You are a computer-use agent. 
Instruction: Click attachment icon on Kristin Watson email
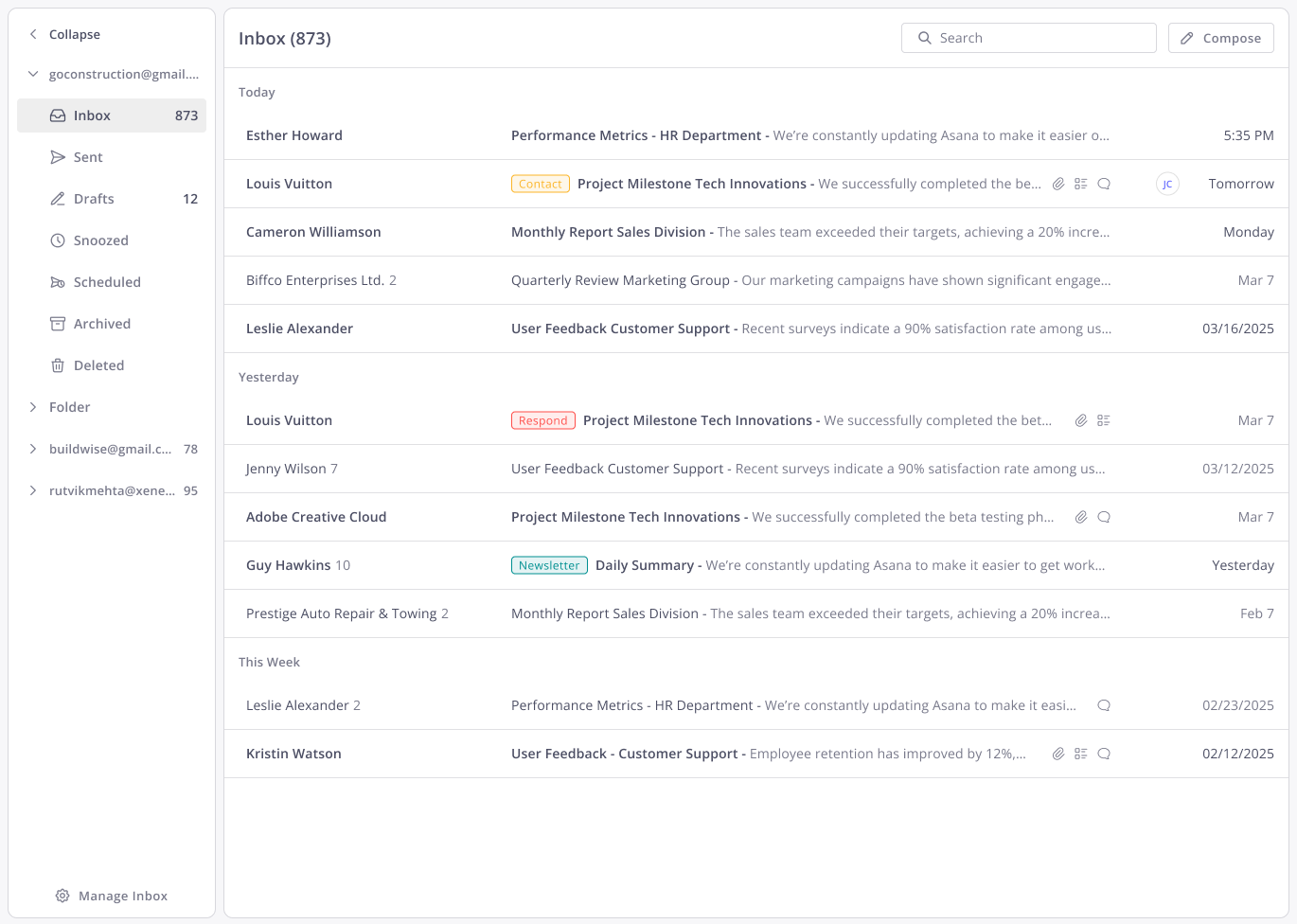coord(1058,754)
